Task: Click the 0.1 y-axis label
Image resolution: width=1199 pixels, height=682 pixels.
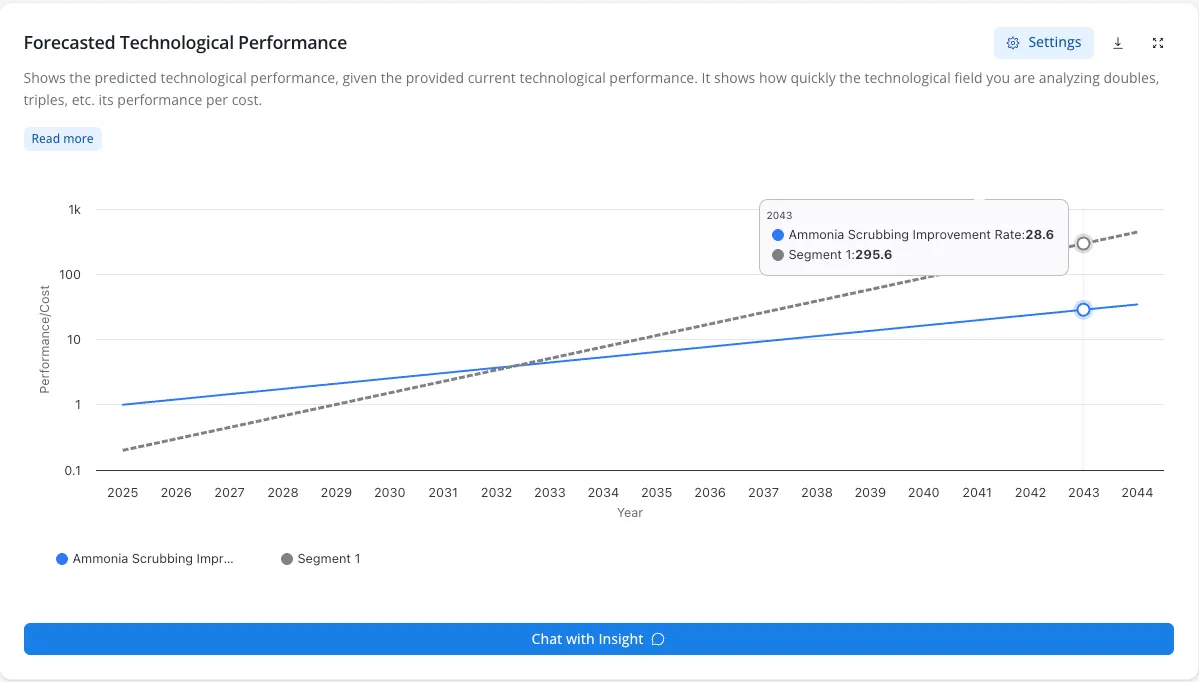Action: click(73, 470)
